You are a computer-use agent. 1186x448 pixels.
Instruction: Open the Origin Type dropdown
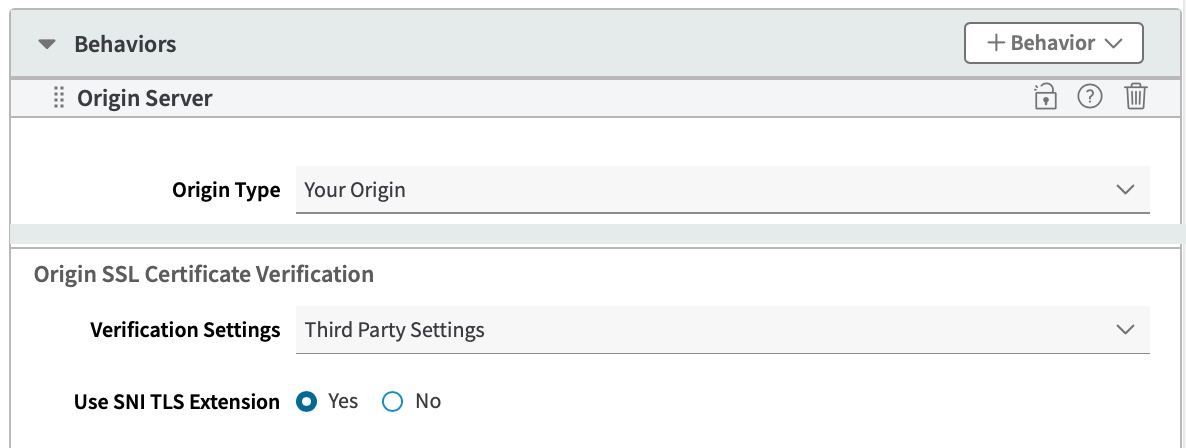pos(700,190)
